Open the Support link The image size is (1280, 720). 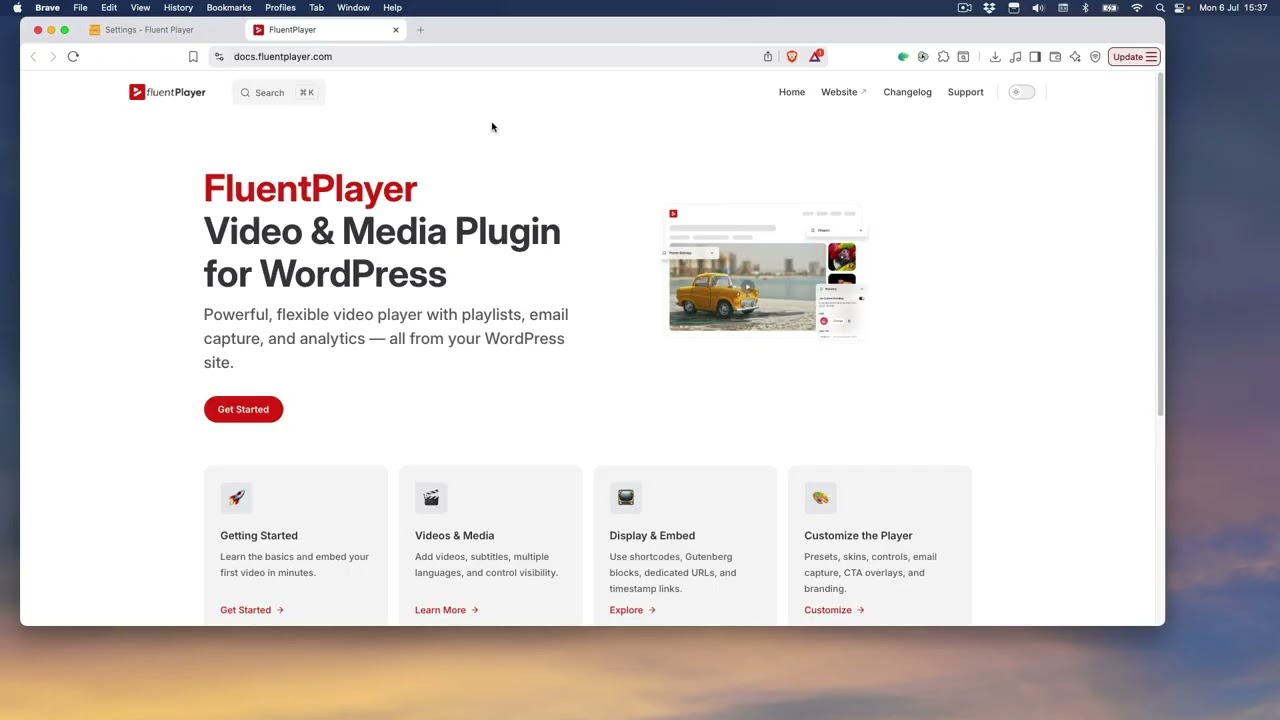[965, 92]
